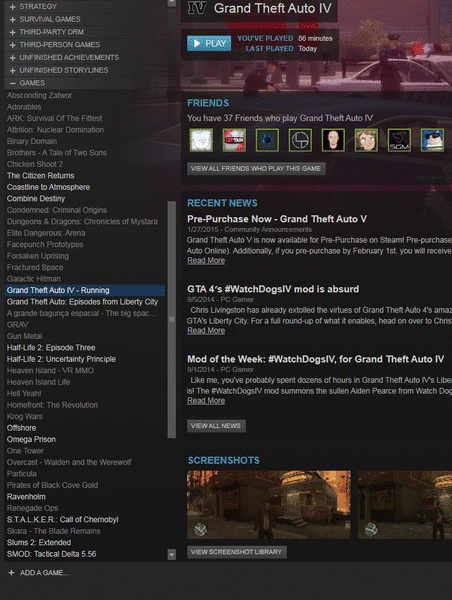
Task: Select Grand Theft Auto IV - Running
Action: coord(85,290)
